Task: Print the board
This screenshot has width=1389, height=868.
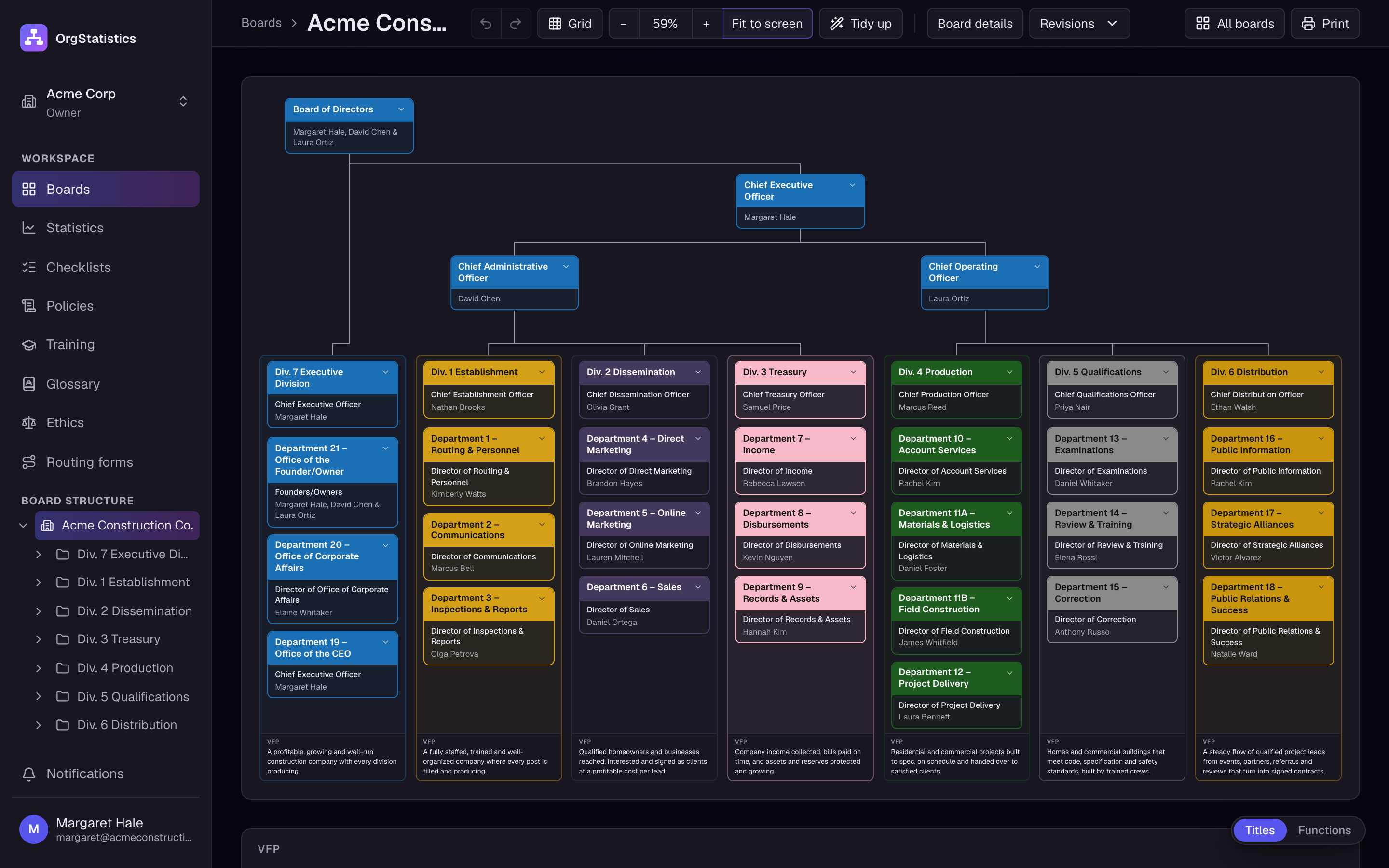Action: (1325, 24)
